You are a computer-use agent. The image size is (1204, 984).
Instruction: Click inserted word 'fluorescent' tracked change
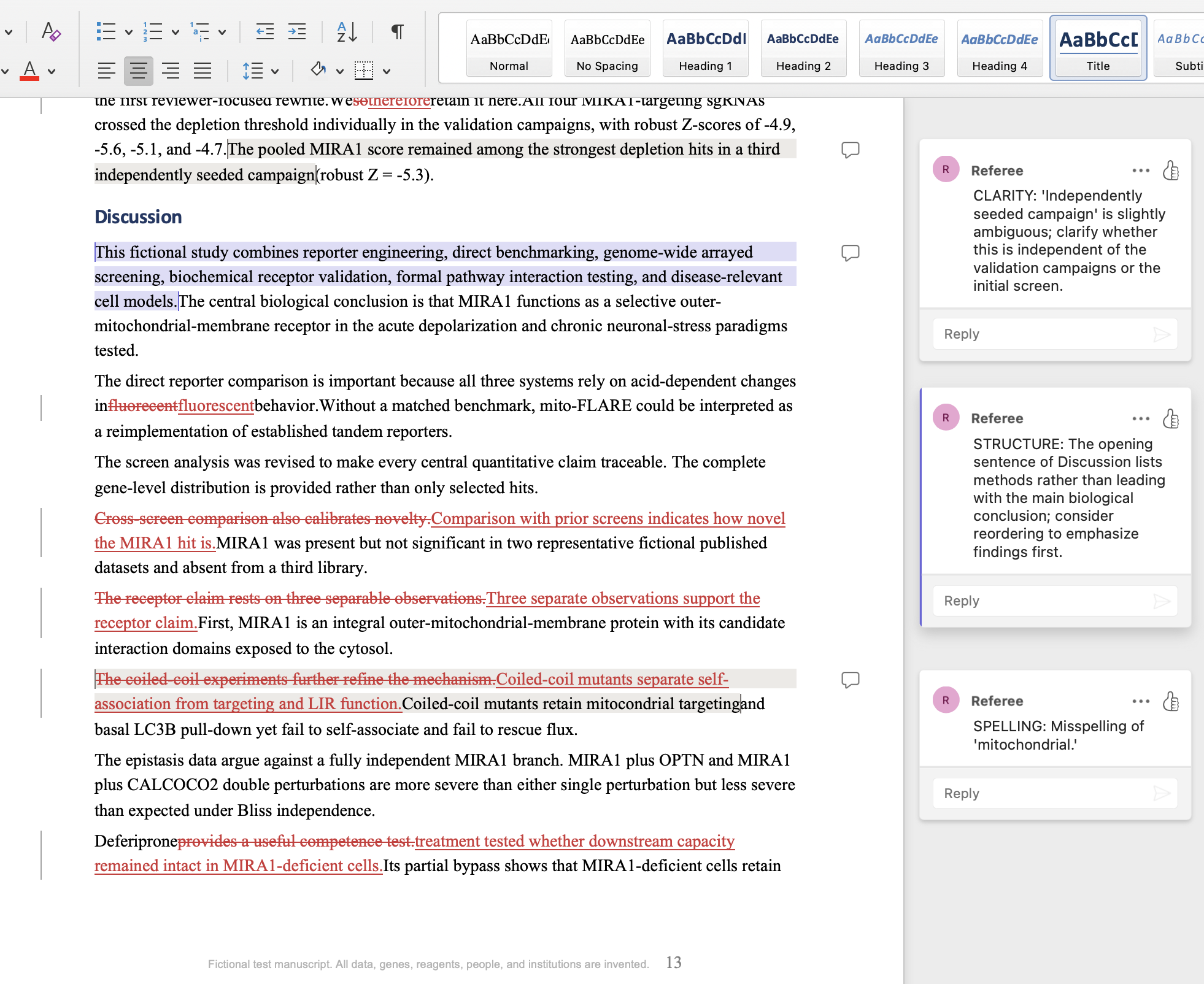216,406
